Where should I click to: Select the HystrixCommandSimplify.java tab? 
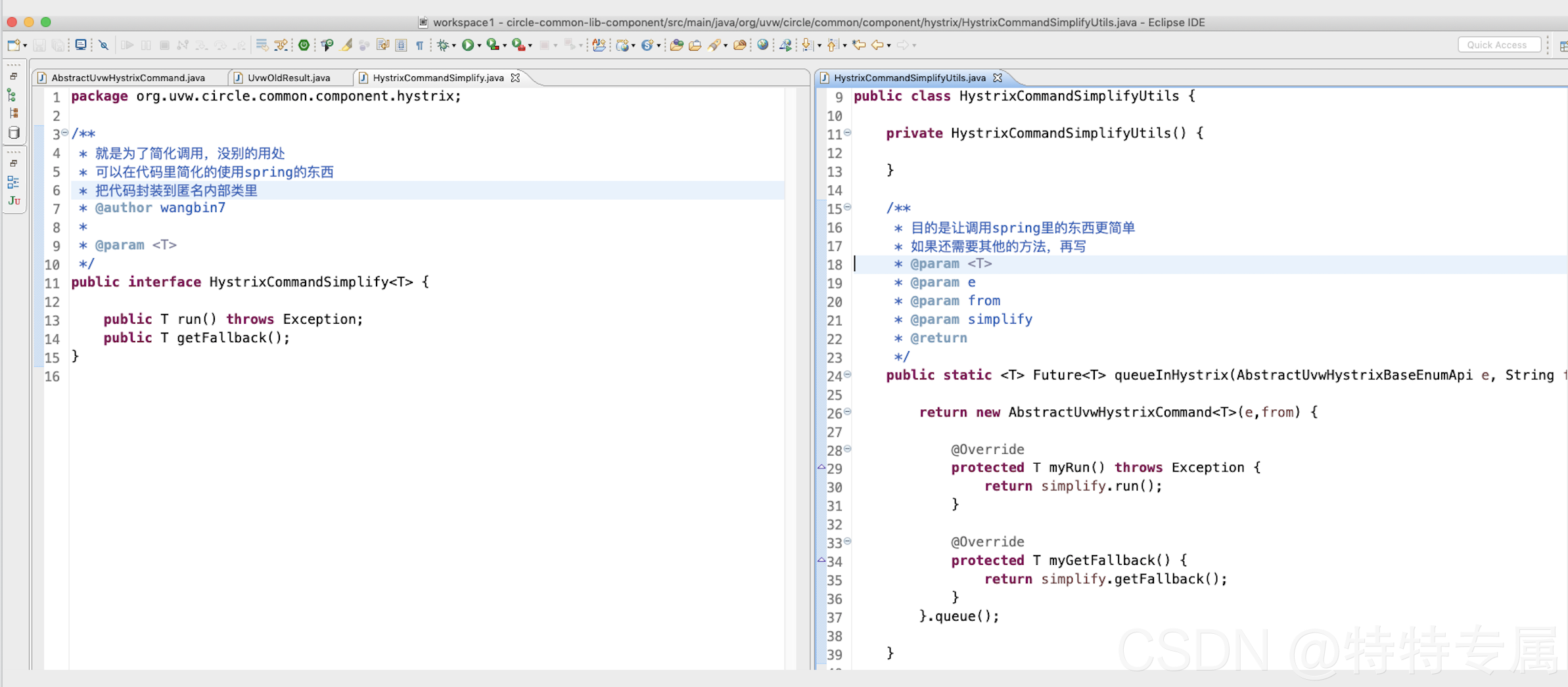[x=438, y=78]
